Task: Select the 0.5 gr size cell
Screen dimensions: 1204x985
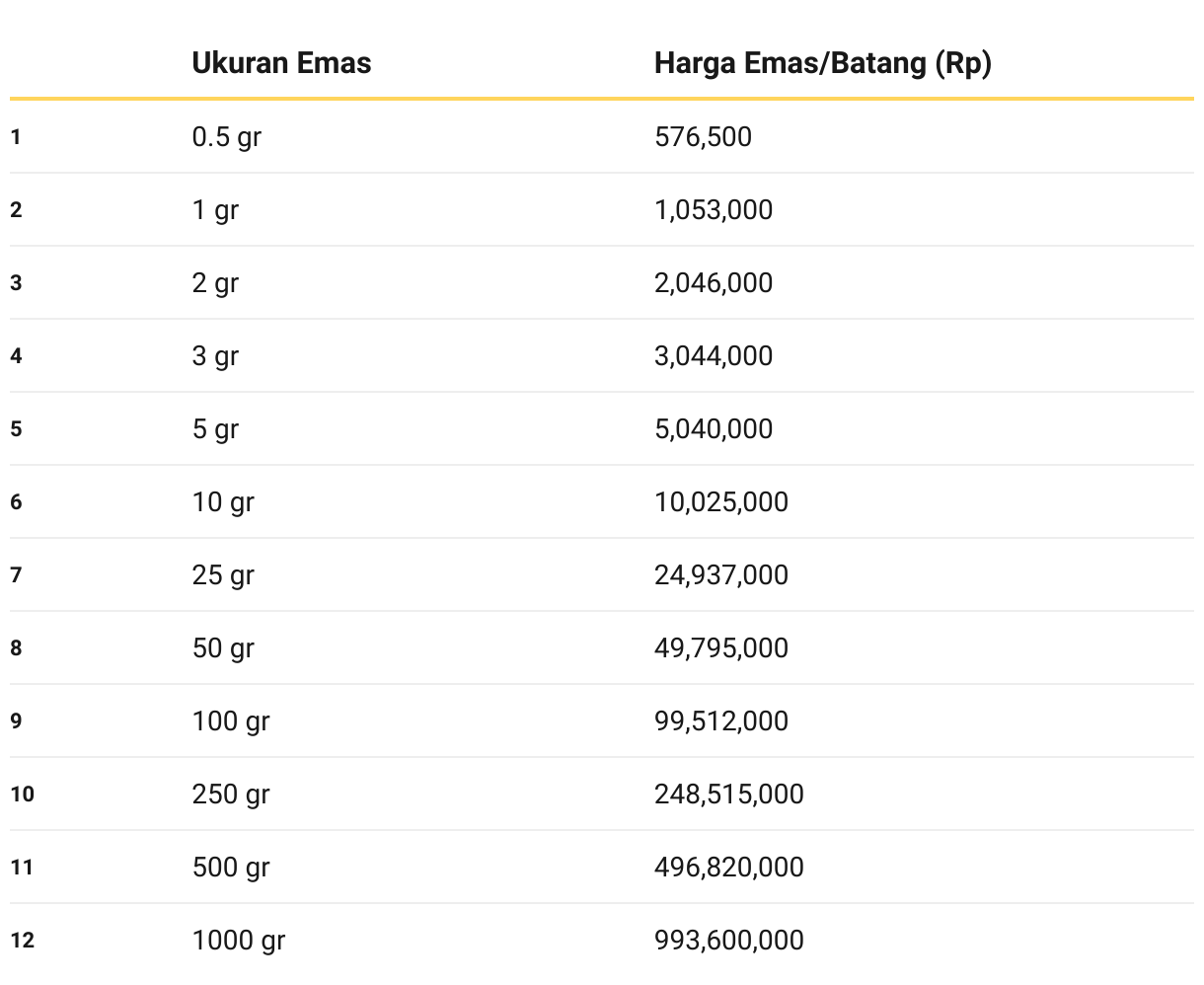Action: (x=226, y=136)
